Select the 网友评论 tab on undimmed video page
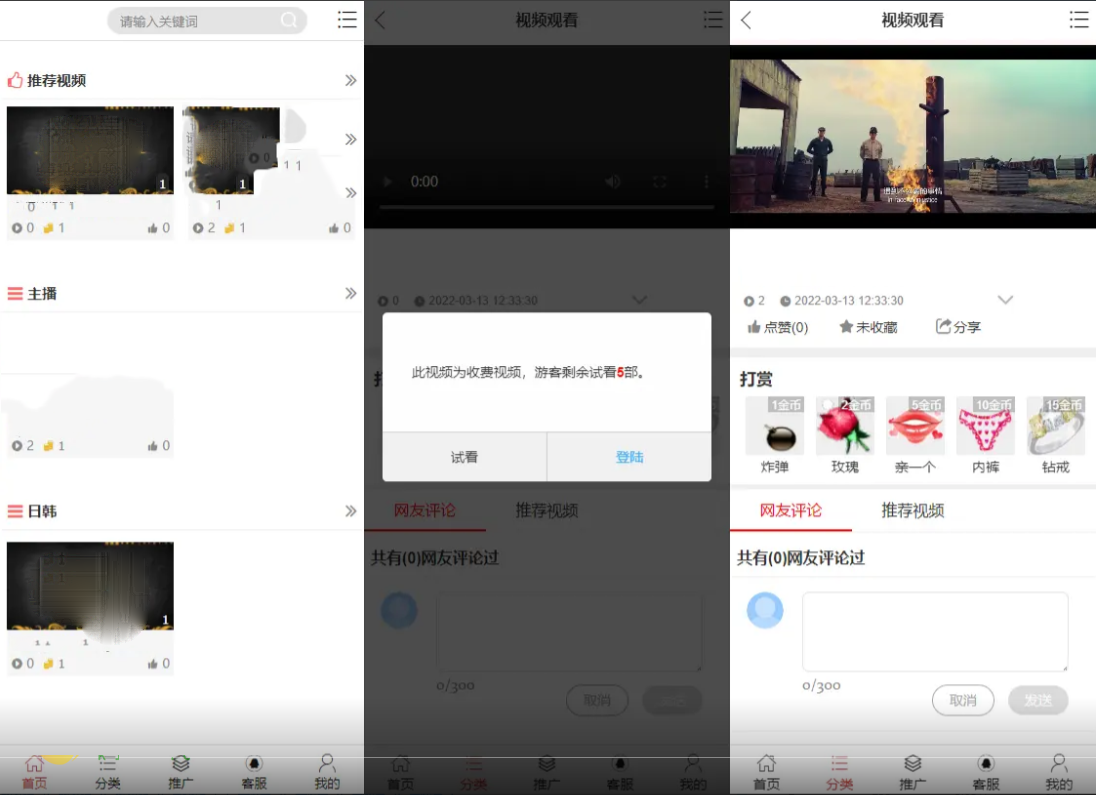This screenshot has height=795, width=1096. click(x=790, y=510)
